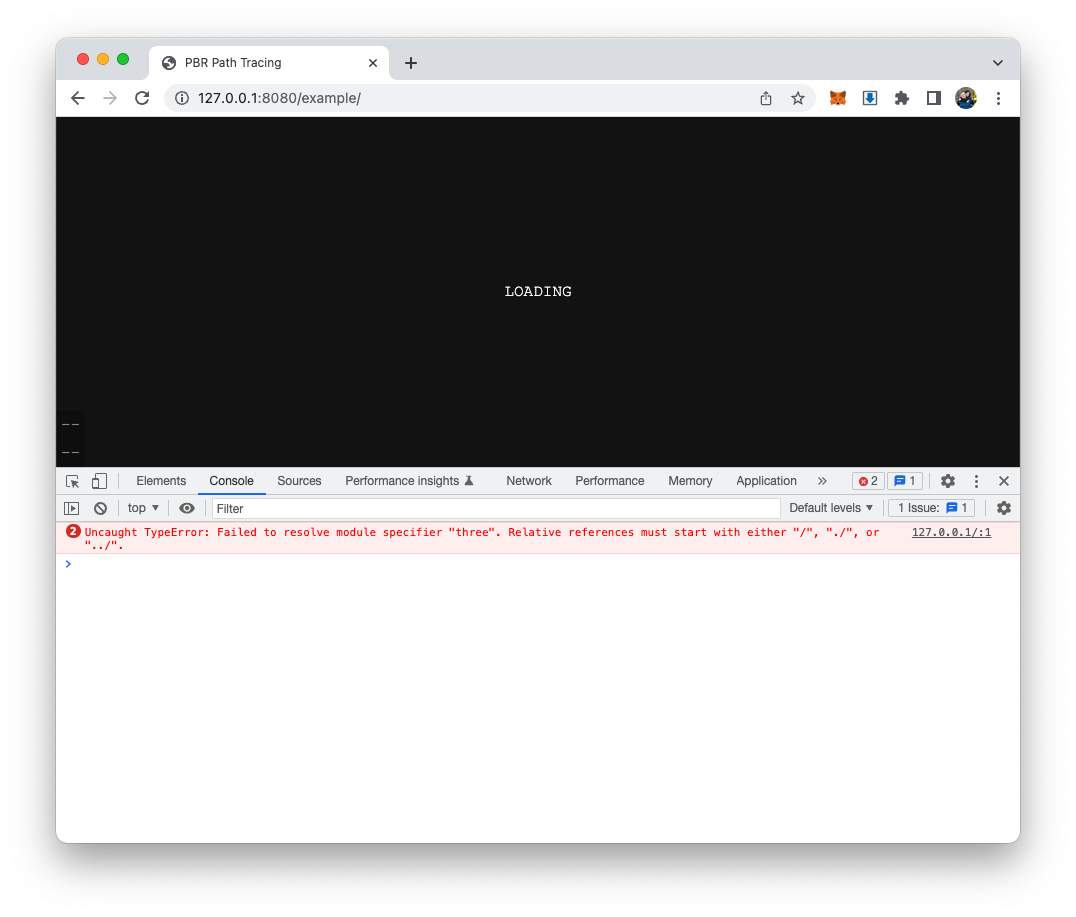The image size is (1076, 917).
Task: Open the Performance insights panel
Action: pyautogui.click(x=409, y=481)
